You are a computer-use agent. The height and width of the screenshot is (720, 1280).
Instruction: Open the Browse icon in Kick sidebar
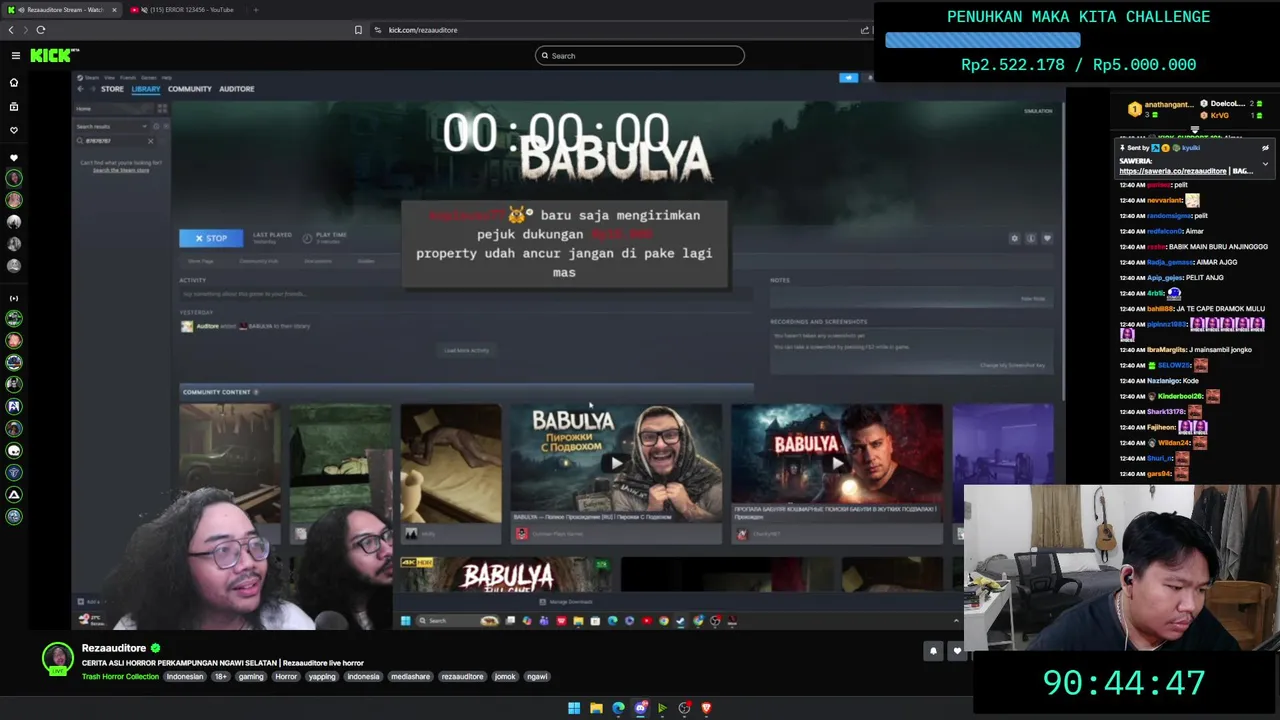(14, 106)
